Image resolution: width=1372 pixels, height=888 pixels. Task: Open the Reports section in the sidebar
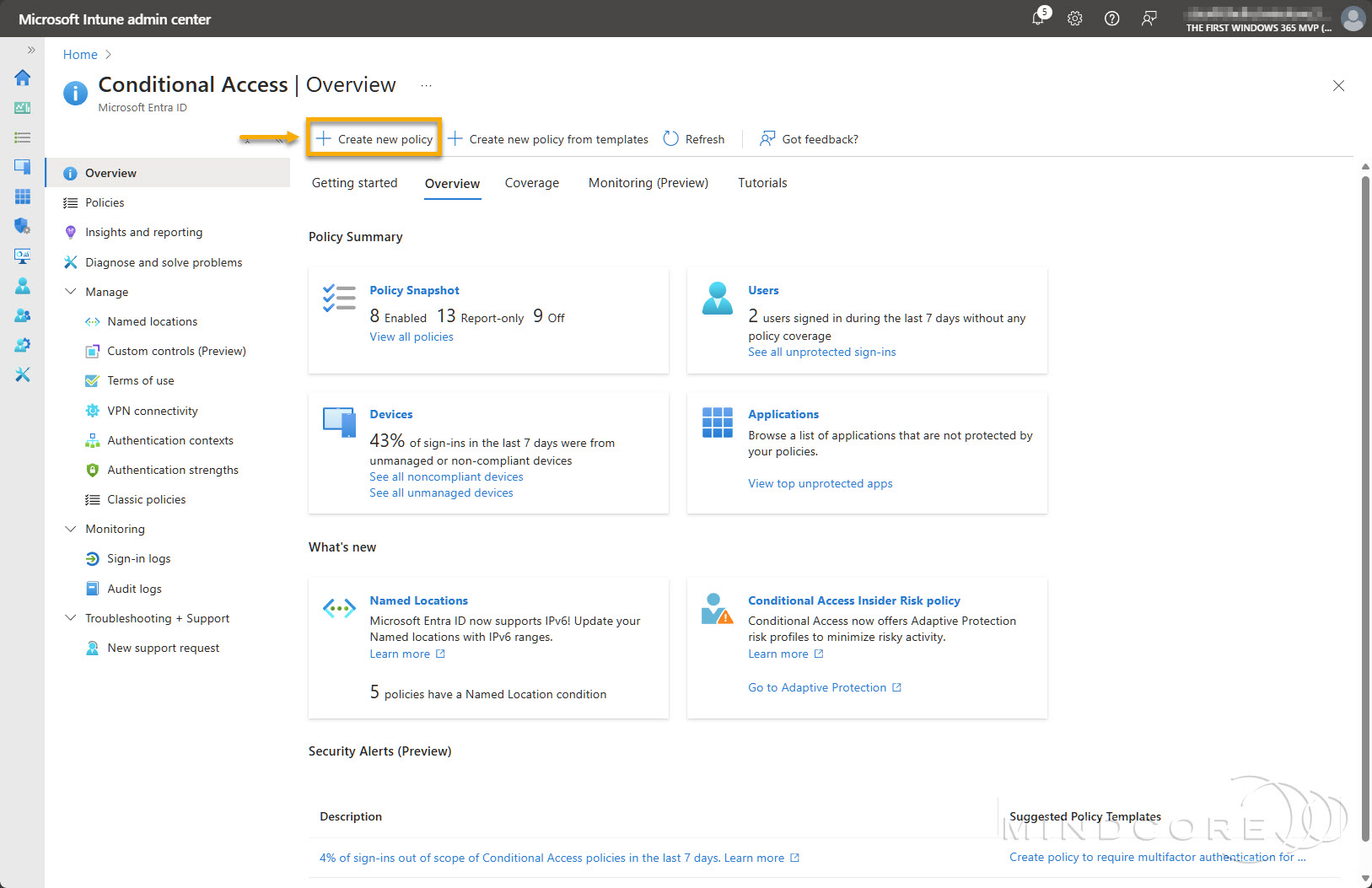(22, 256)
